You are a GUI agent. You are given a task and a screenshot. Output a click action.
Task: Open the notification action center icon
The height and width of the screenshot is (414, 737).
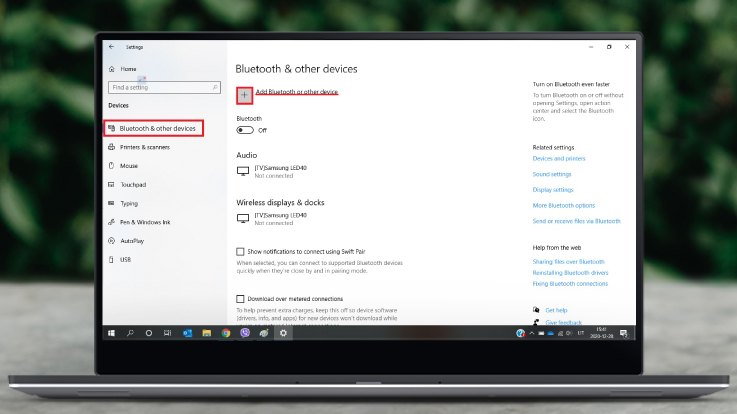click(625, 333)
